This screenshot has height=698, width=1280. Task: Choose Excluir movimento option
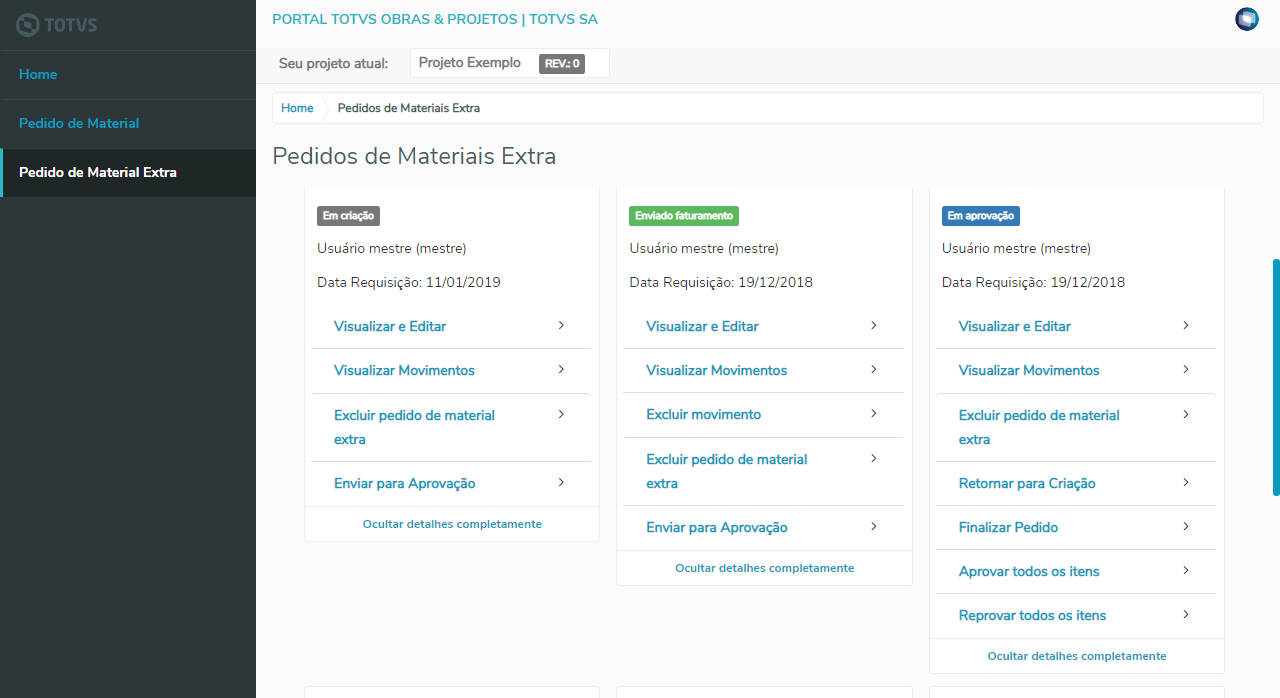click(x=703, y=415)
